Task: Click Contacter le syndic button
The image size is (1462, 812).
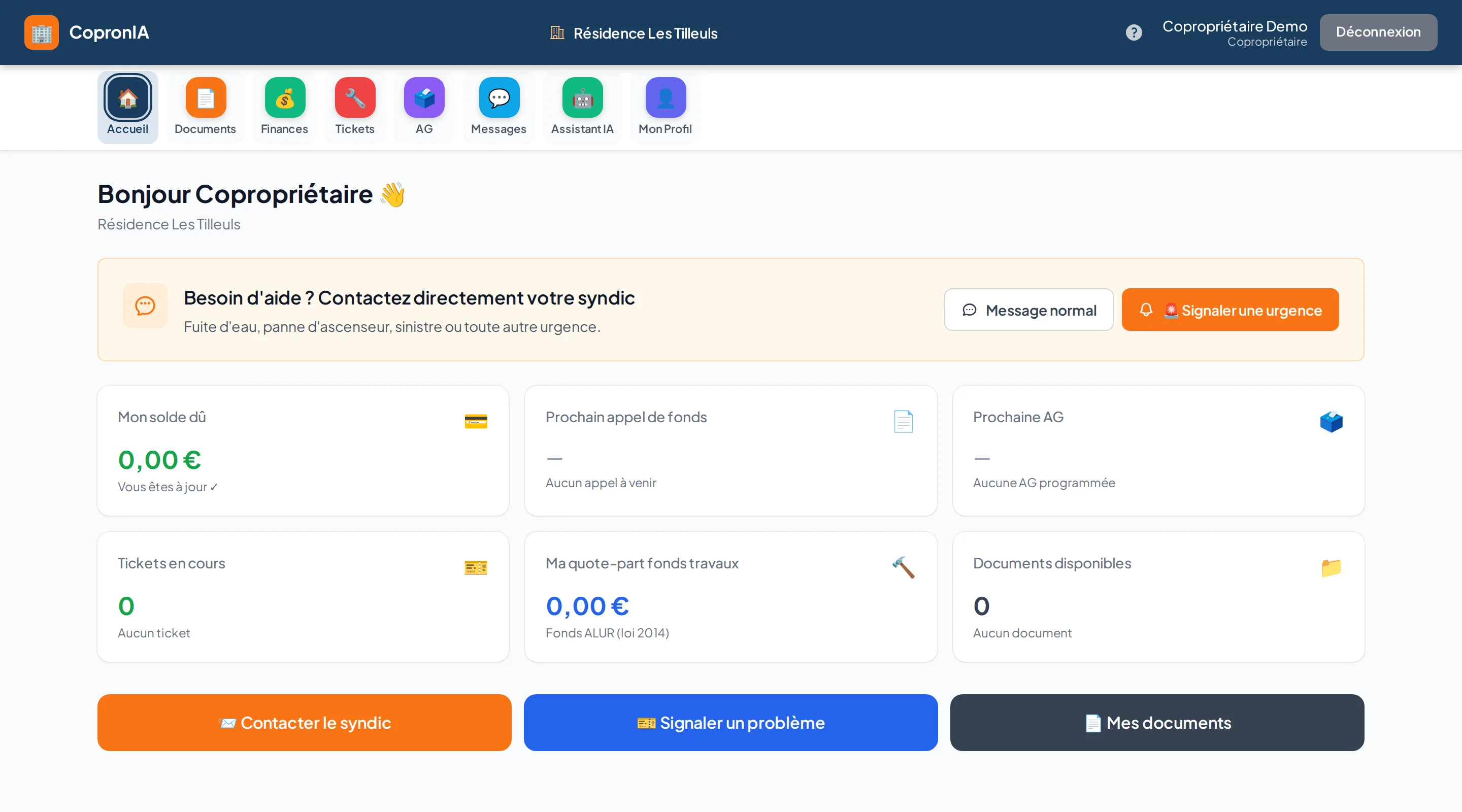Action: point(304,723)
